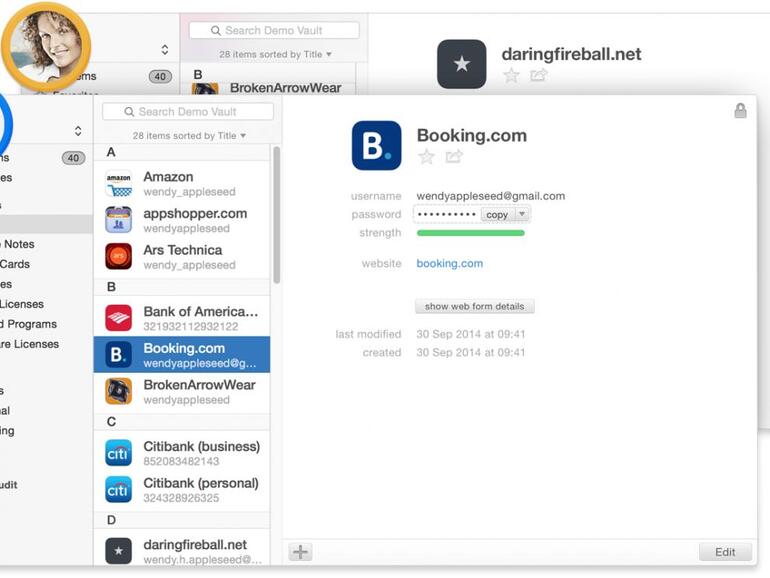
Task: Click the item list scrollbar
Action: 276,215
